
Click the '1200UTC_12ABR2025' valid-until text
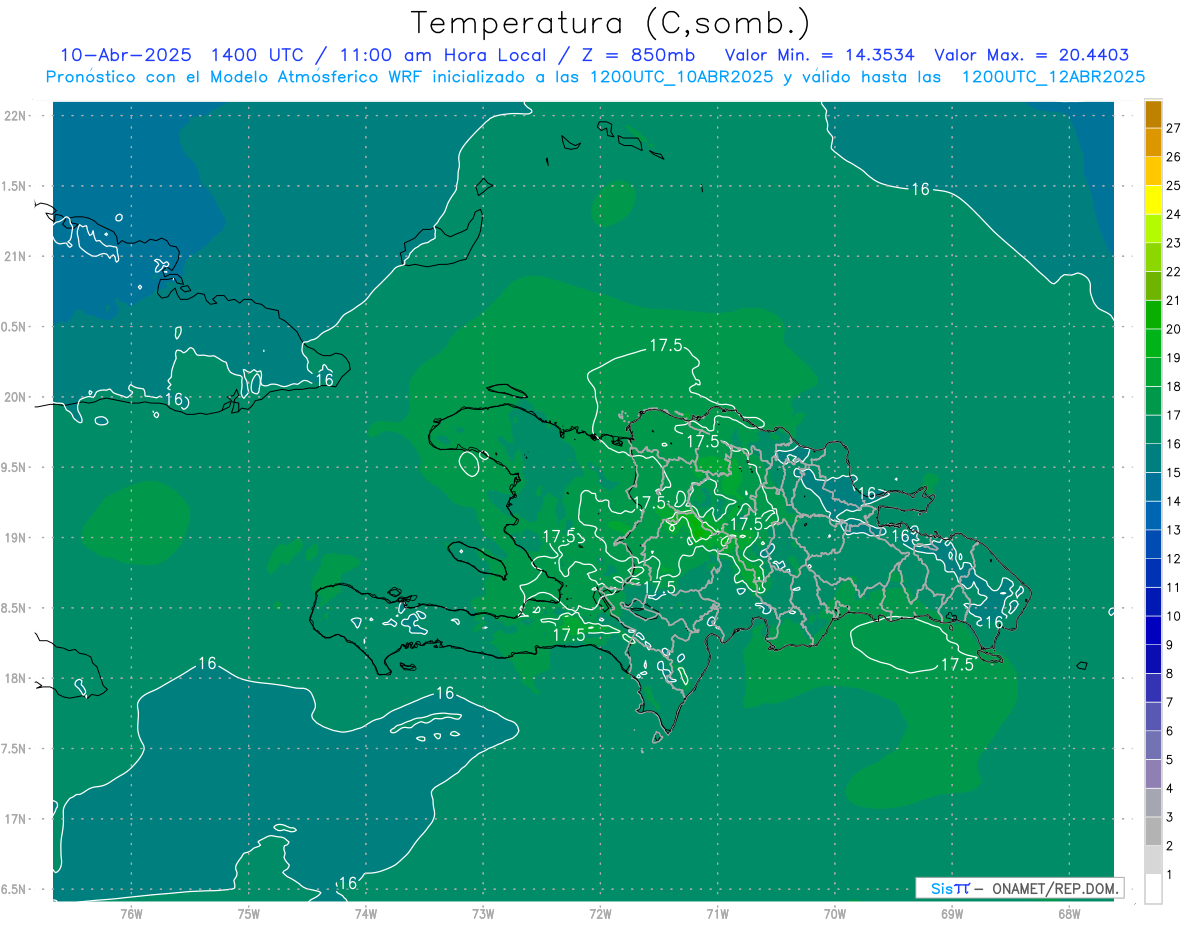tap(1053, 77)
